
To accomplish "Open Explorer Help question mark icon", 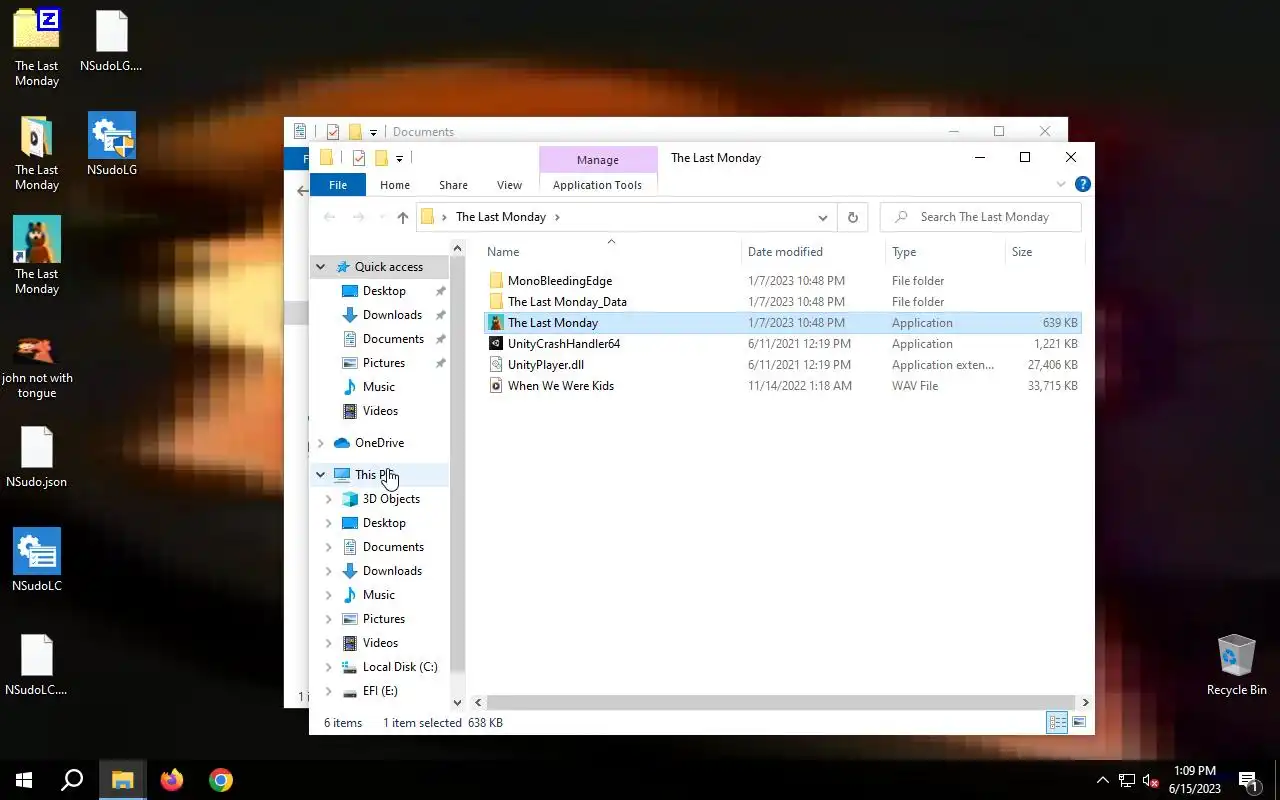I will 1082,185.
